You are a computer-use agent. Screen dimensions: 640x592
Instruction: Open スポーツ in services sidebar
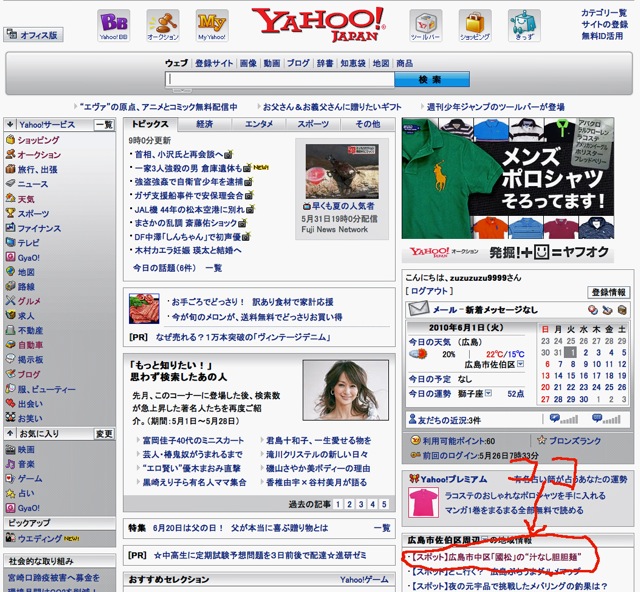(x=33, y=214)
